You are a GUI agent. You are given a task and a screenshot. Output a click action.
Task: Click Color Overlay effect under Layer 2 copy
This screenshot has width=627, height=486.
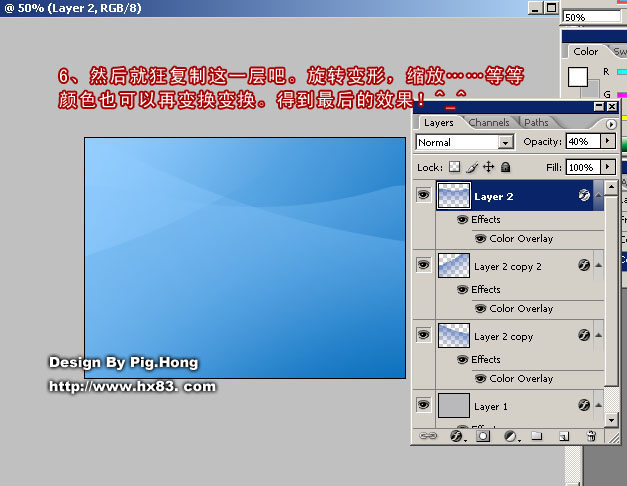pos(521,379)
